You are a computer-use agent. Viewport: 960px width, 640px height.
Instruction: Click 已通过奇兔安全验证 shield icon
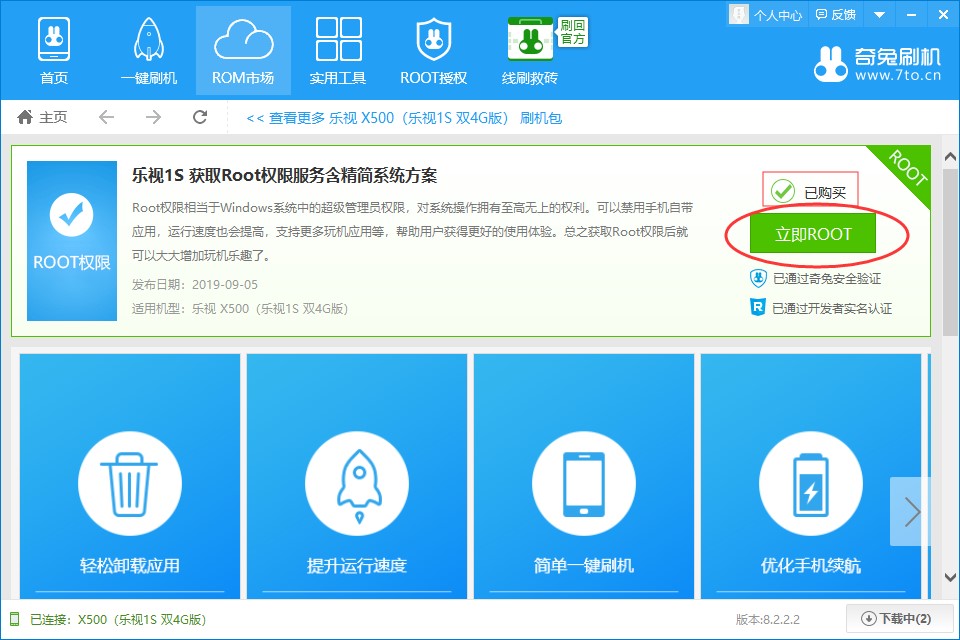click(758, 278)
